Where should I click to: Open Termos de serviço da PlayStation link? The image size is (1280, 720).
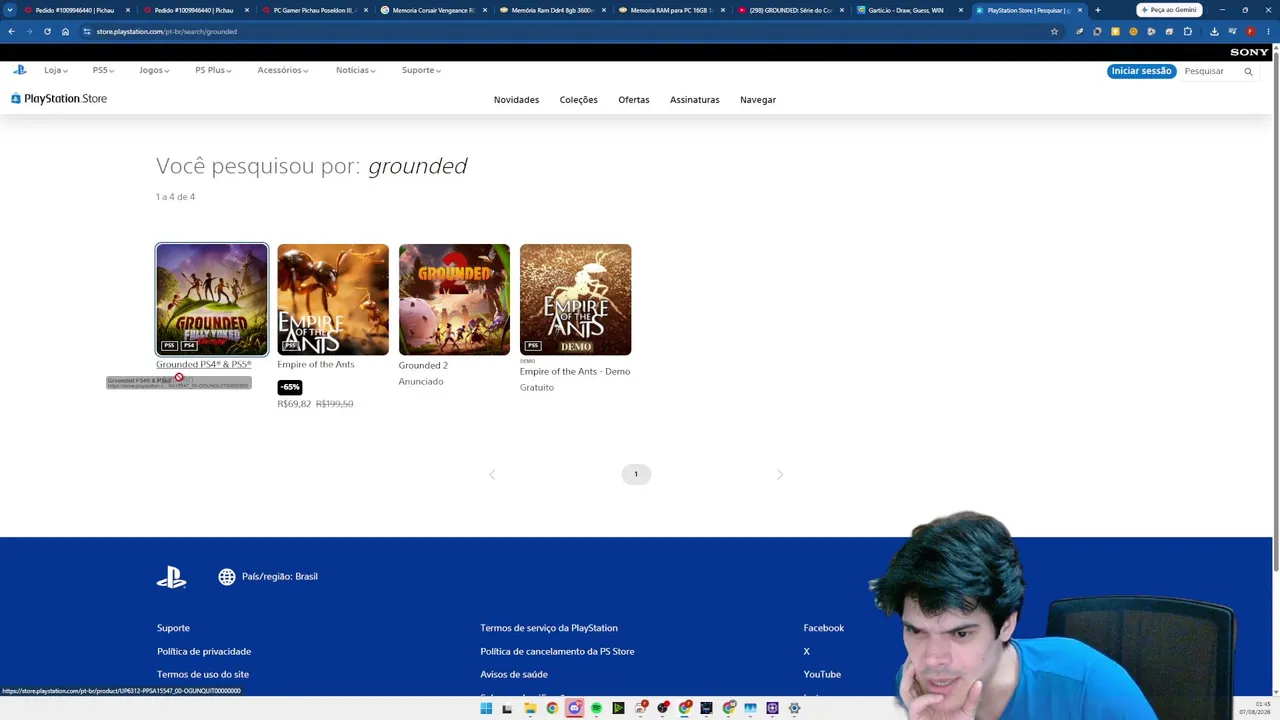[x=549, y=628]
